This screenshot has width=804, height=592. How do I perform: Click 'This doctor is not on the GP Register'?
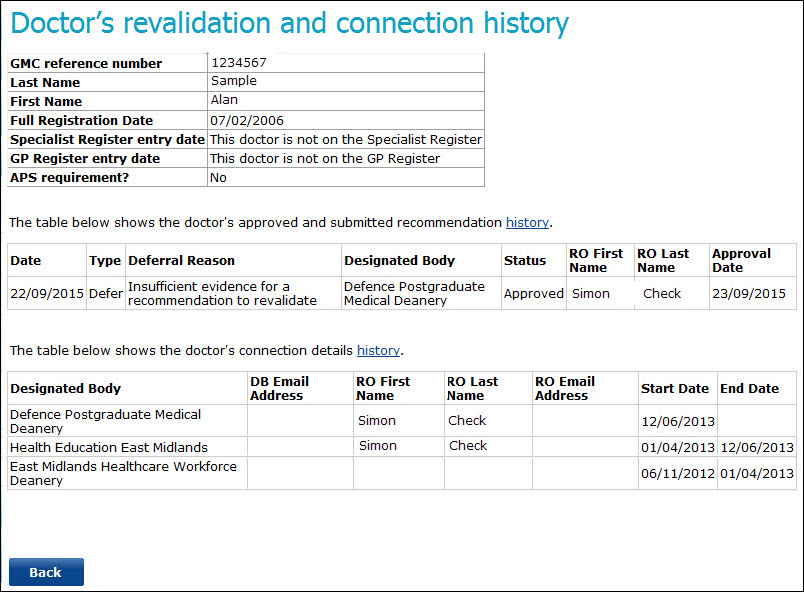325,158
